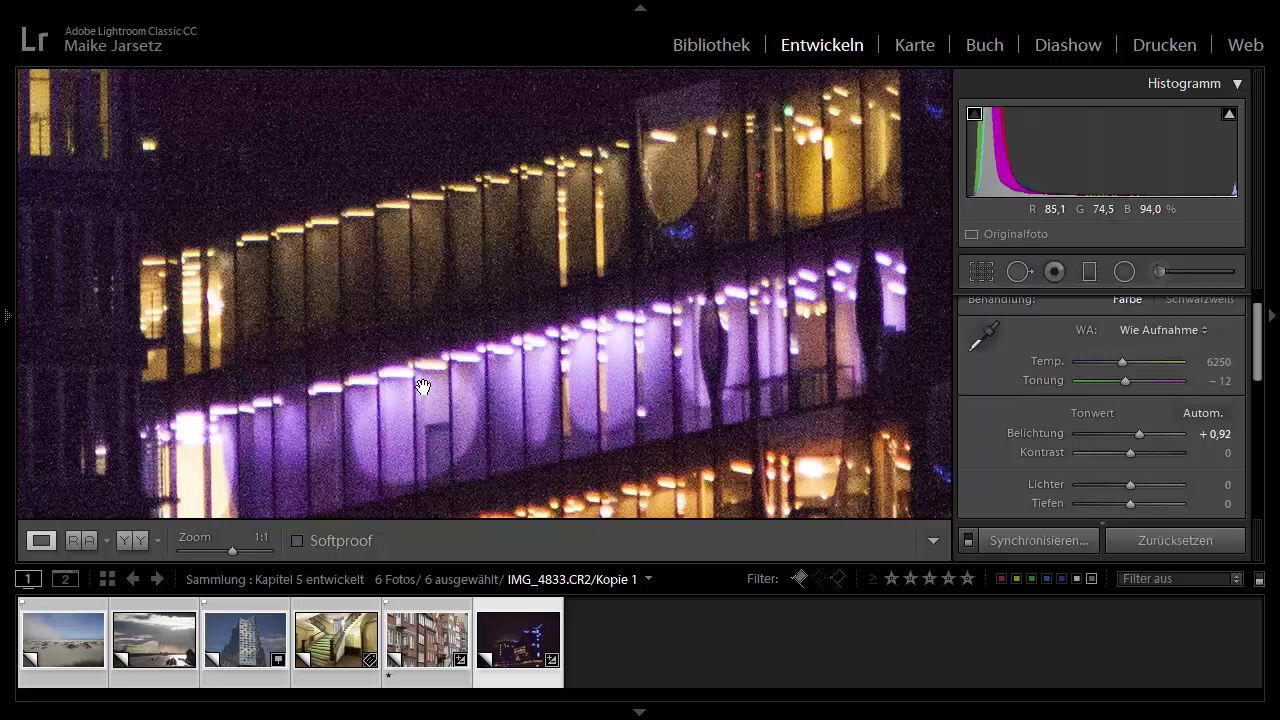Viewport: 1280px width, 720px height.
Task: Filter by rejected photos
Action: 838,578
